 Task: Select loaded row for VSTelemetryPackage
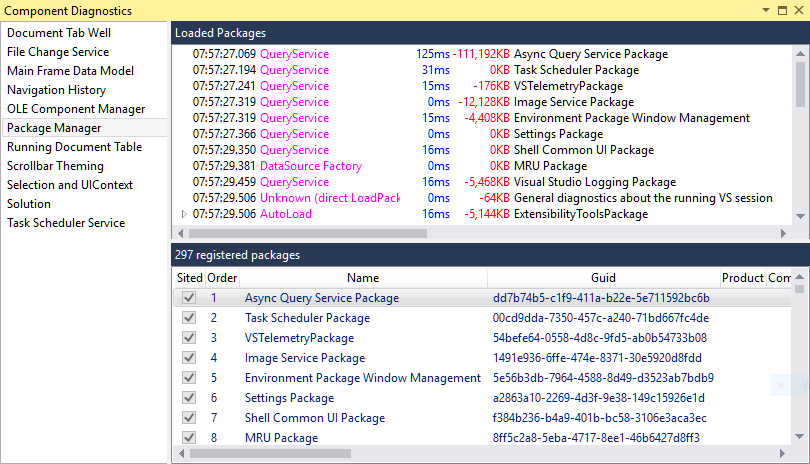pyautogui.click(x=482, y=86)
